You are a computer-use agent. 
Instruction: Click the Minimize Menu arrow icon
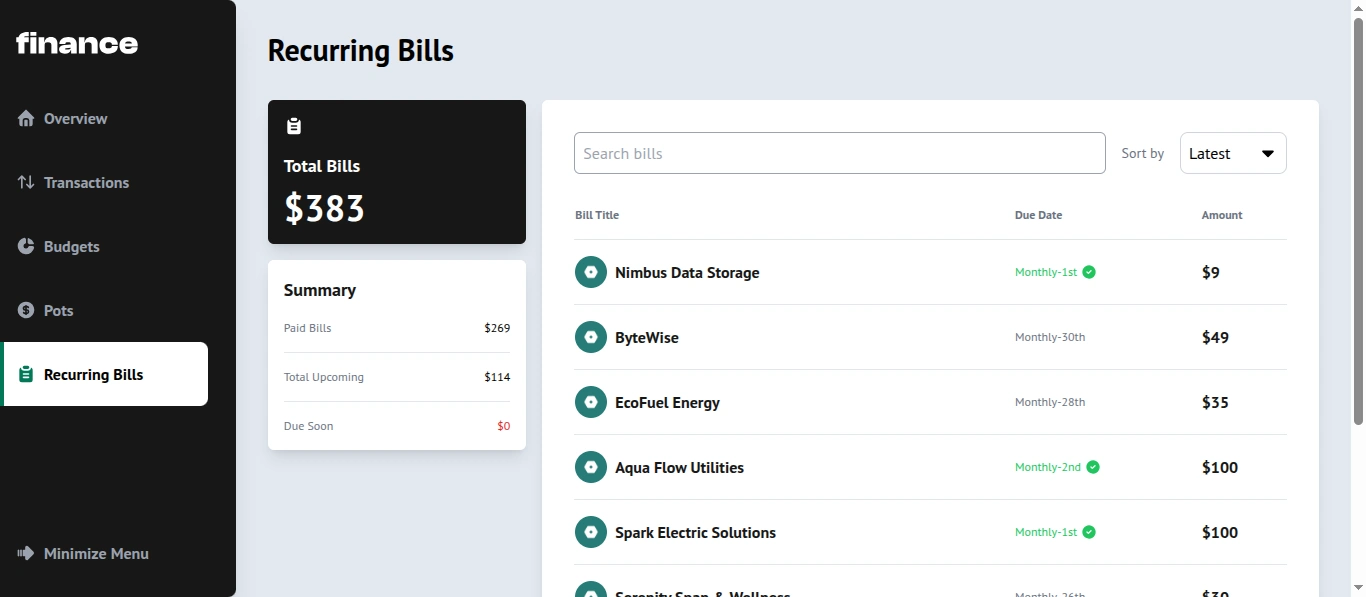coord(26,553)
